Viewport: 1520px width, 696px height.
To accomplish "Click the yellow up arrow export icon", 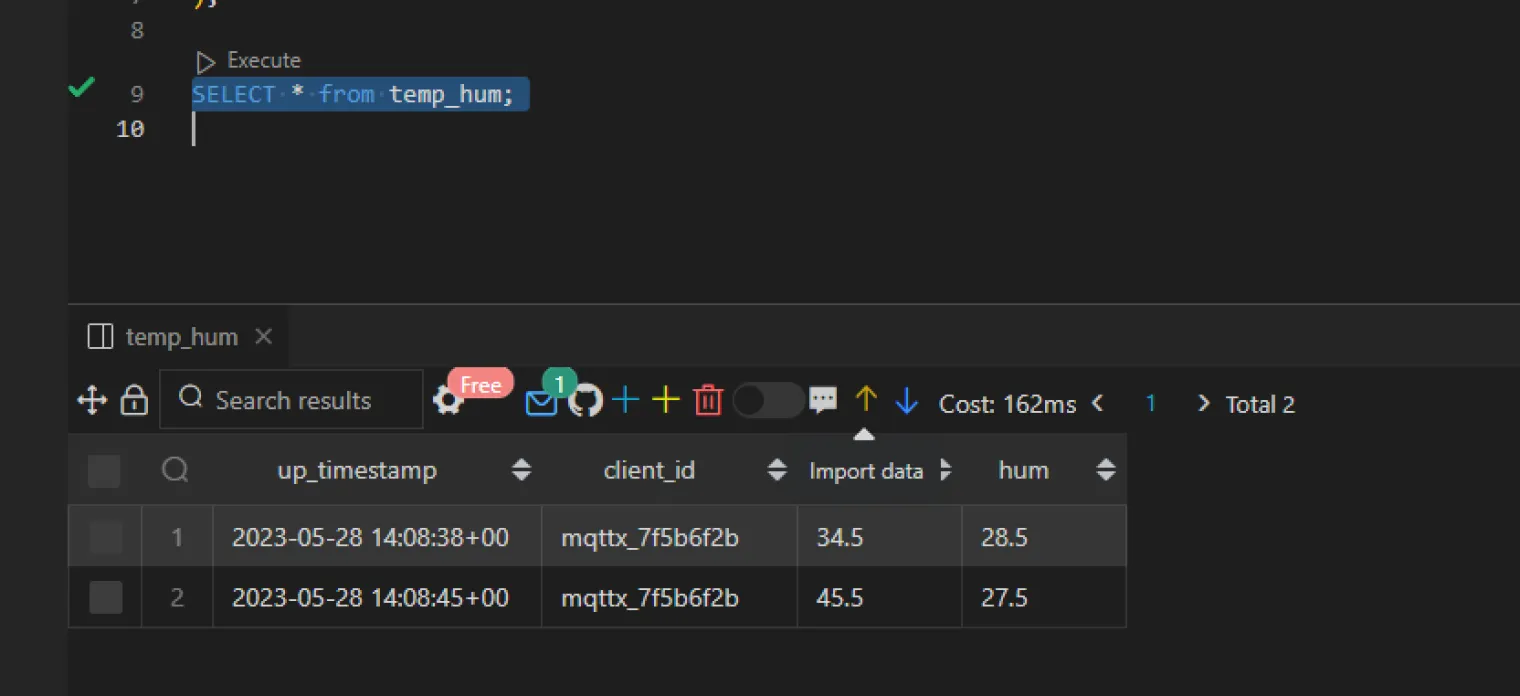I will 866,400.
